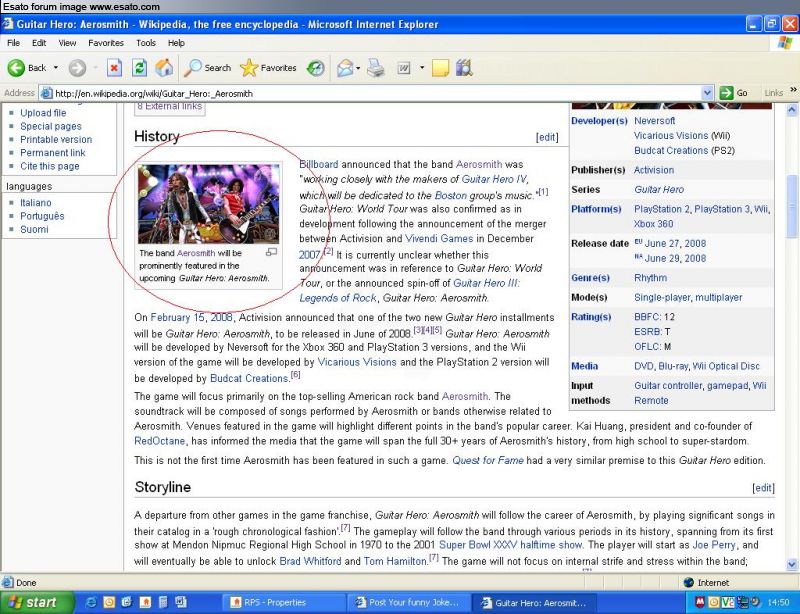800x614 pixels.
Task: Refresh the page with green arrows icon
Action: pos(139,67)
